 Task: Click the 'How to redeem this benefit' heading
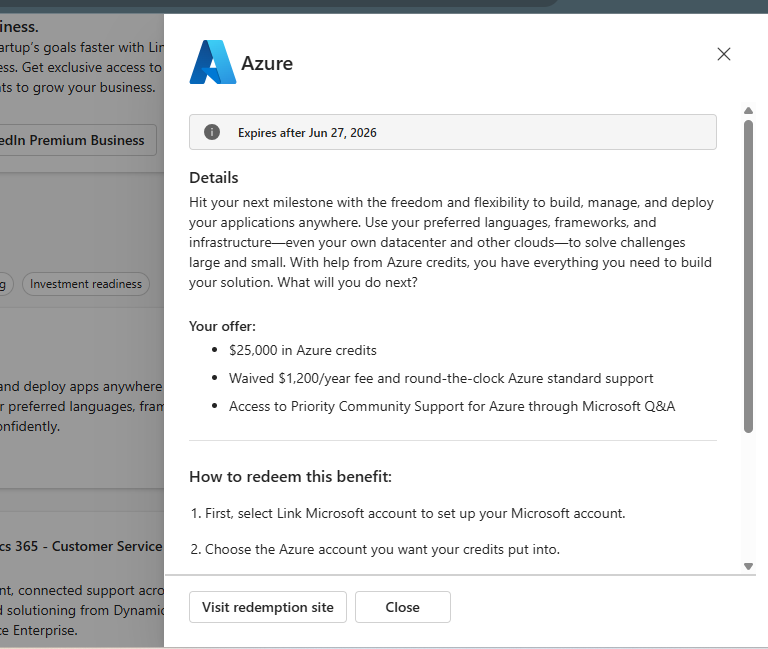pos(290,476)
